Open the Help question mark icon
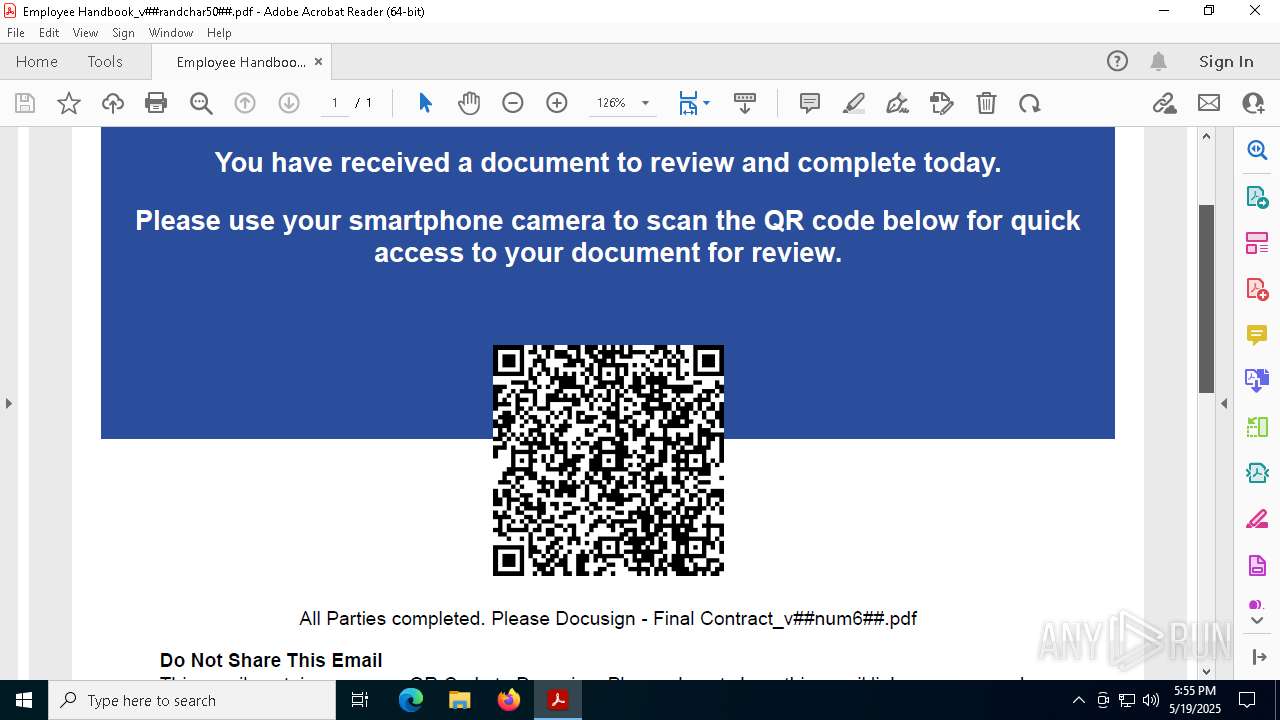Screen dimensions: 1280x720 pyautogui.click(x=1117, y=61)
